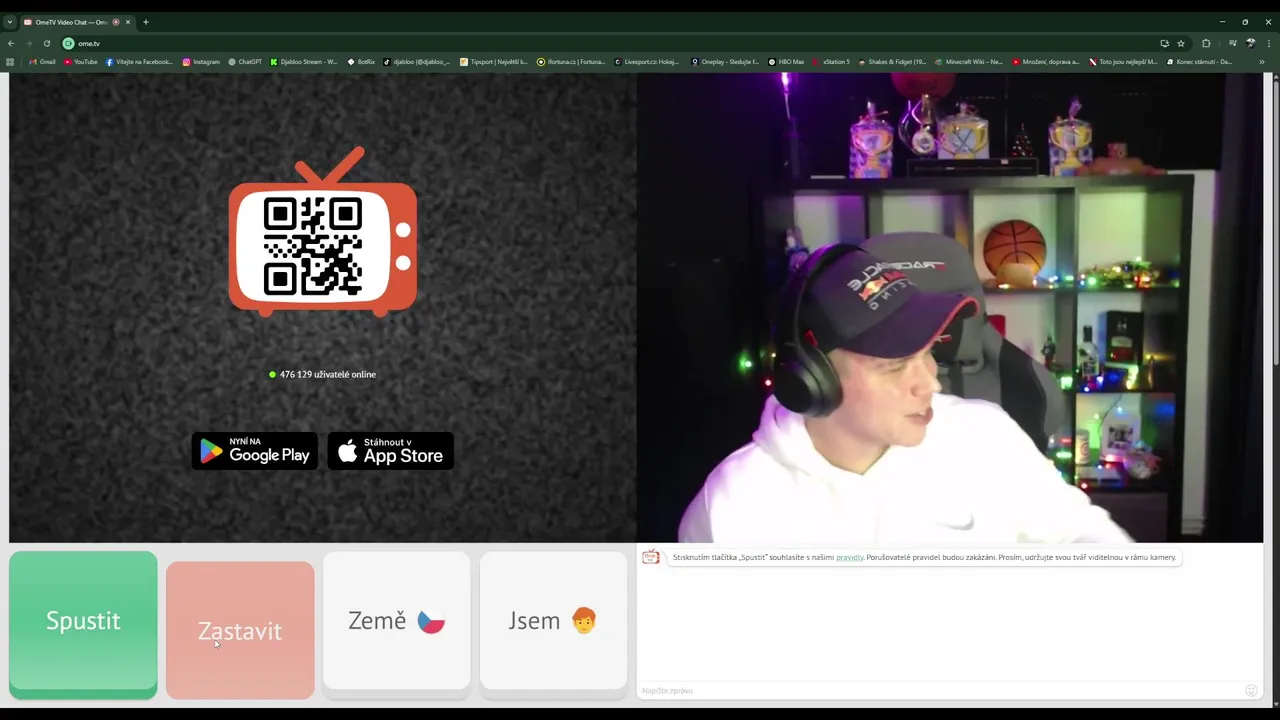Viewport: 1280px width, 720px height.
Task: Click the Google Play download badge
Action: (255, 451)
